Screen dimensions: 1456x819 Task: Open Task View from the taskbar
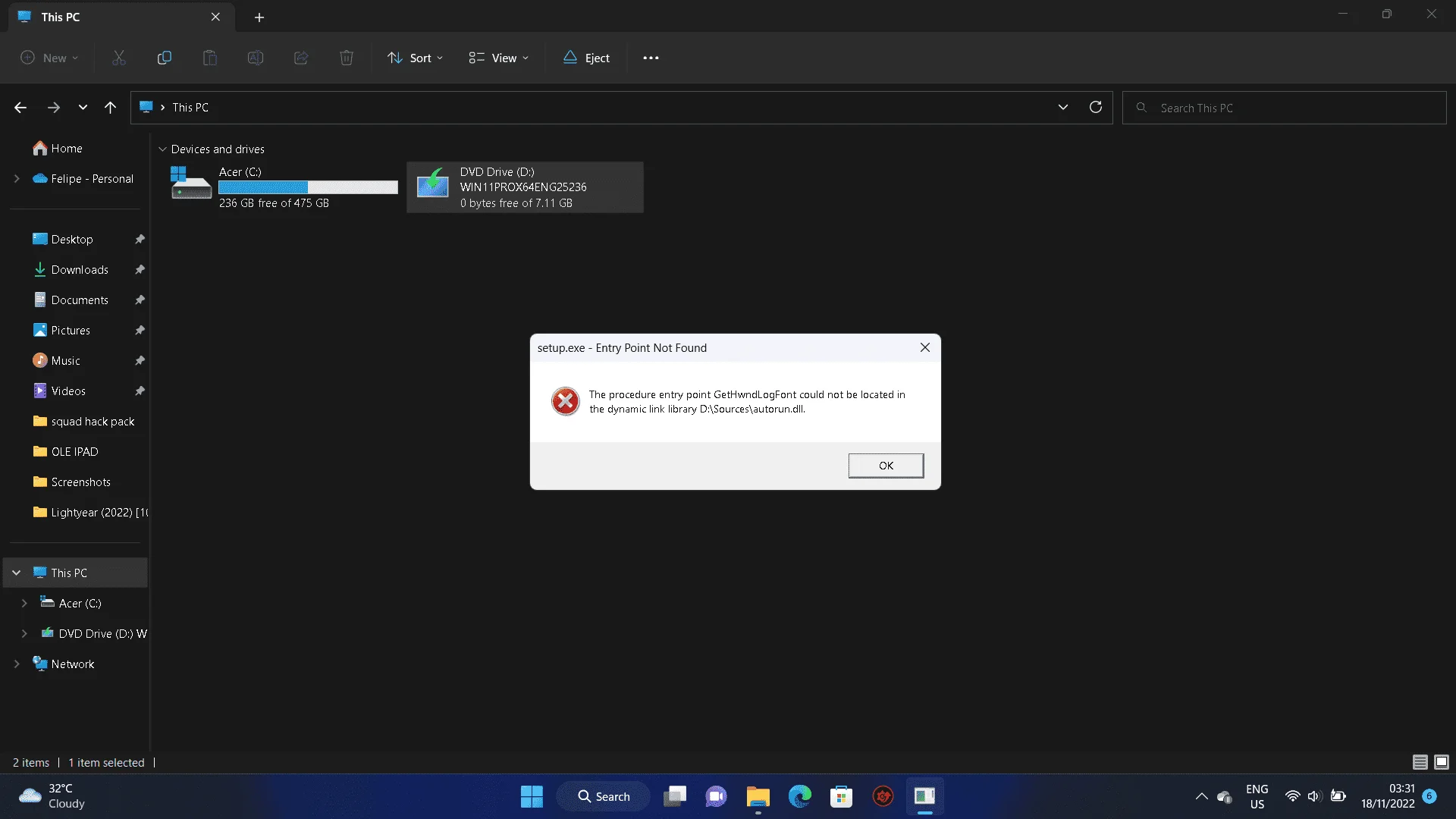pyautogui.click(x=675, y=796)
